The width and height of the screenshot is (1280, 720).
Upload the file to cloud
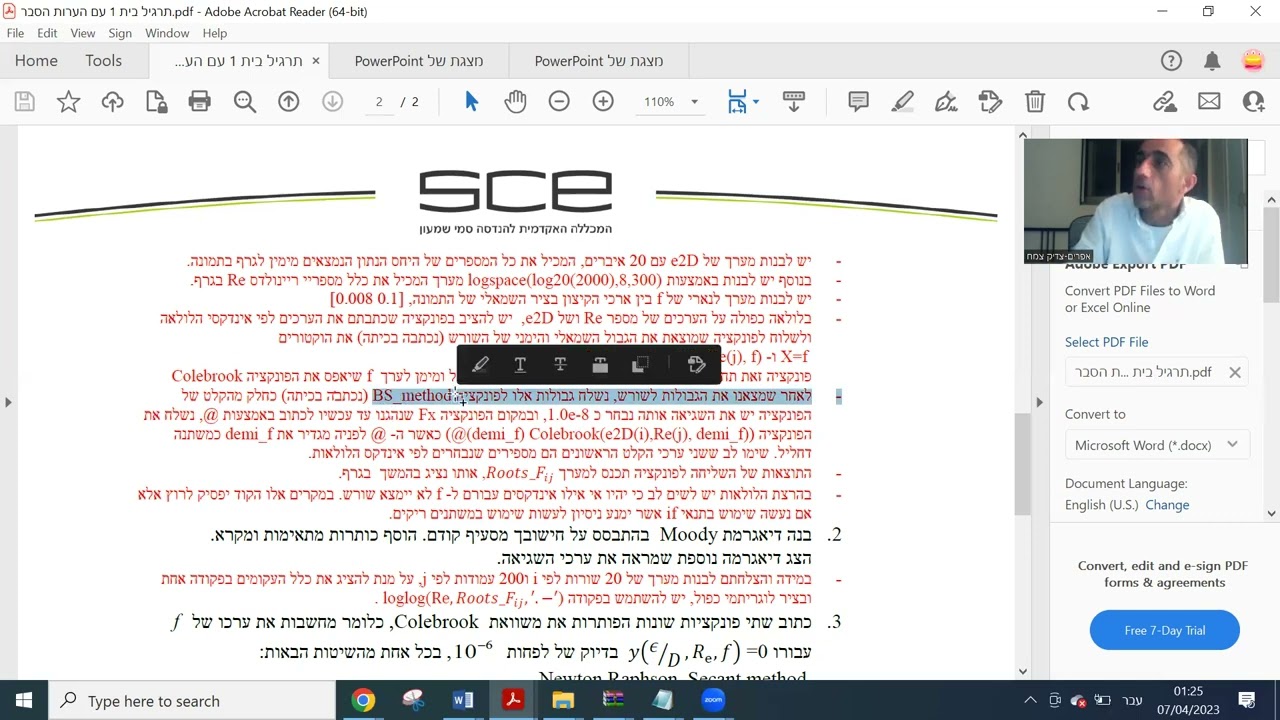(x=112, y=101)
